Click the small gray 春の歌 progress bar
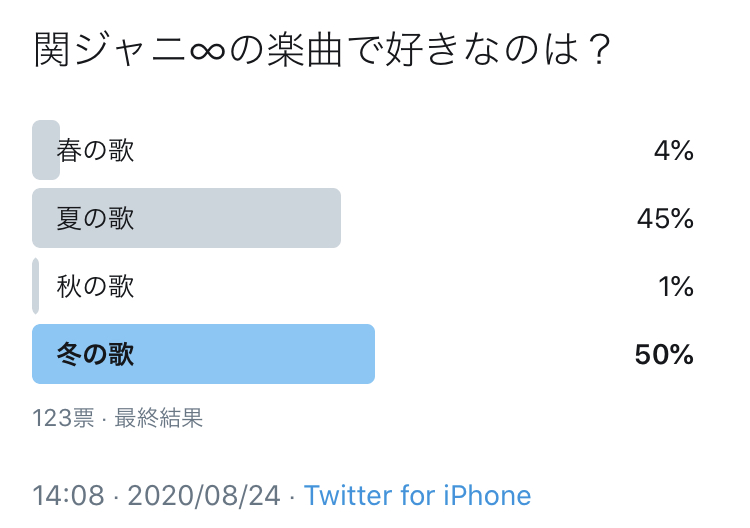This screenshot has width=750, height=528. pyautogui.click(x=46, y=150)
